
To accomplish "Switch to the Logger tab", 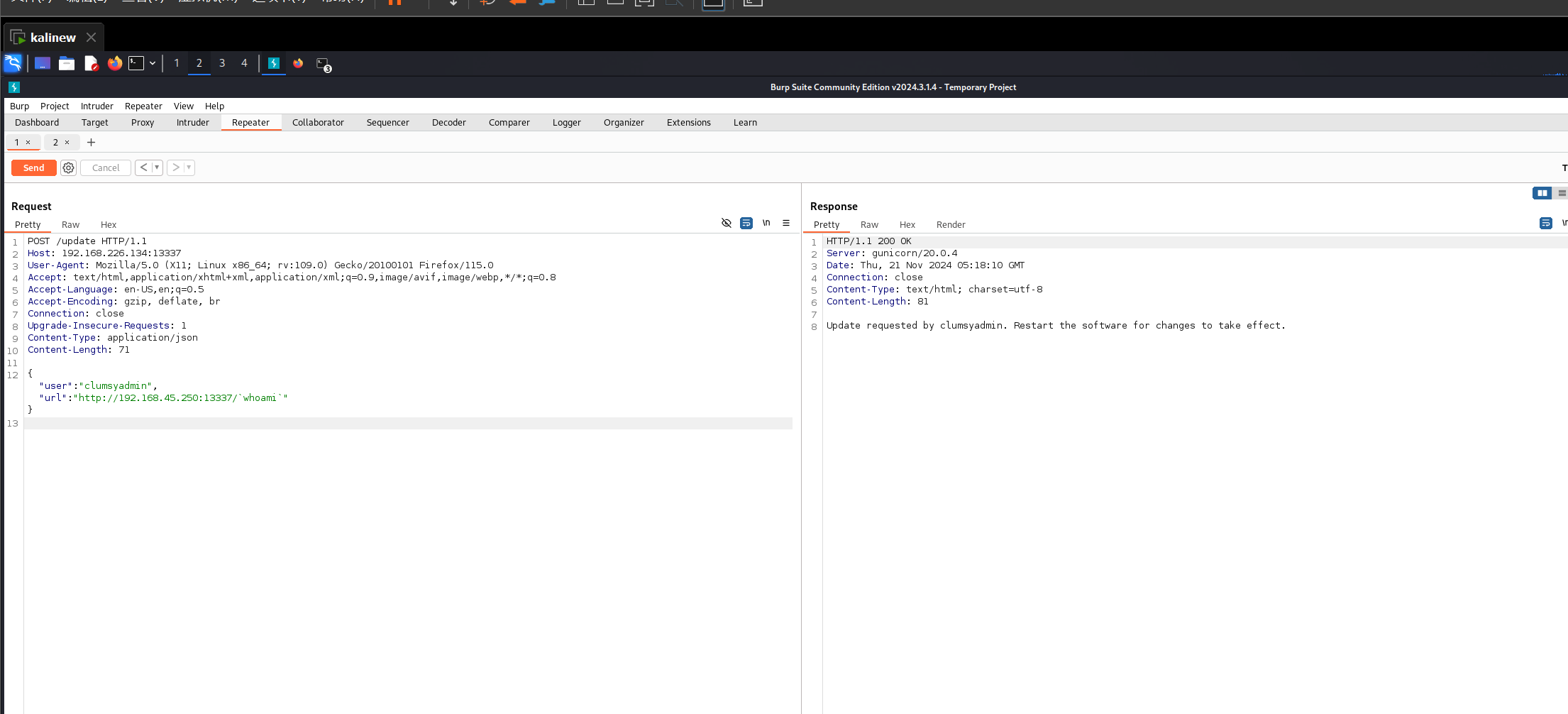I will tap(567, 122).
